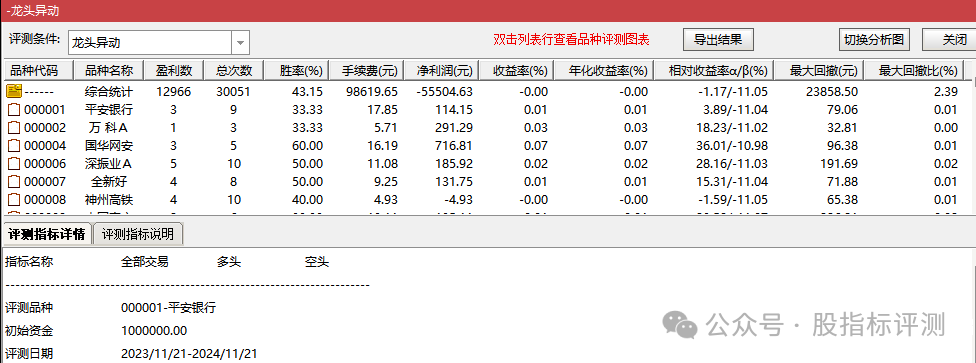This screenshot has width=976, height=363.
Task: Click the 多头 column label
Action: click(x=228, y=262)
